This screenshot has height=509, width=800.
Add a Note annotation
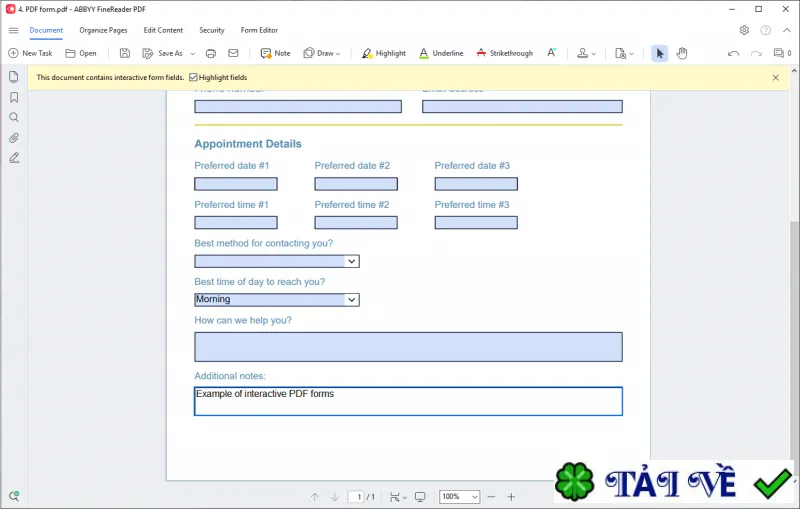[x=275, y=53]
